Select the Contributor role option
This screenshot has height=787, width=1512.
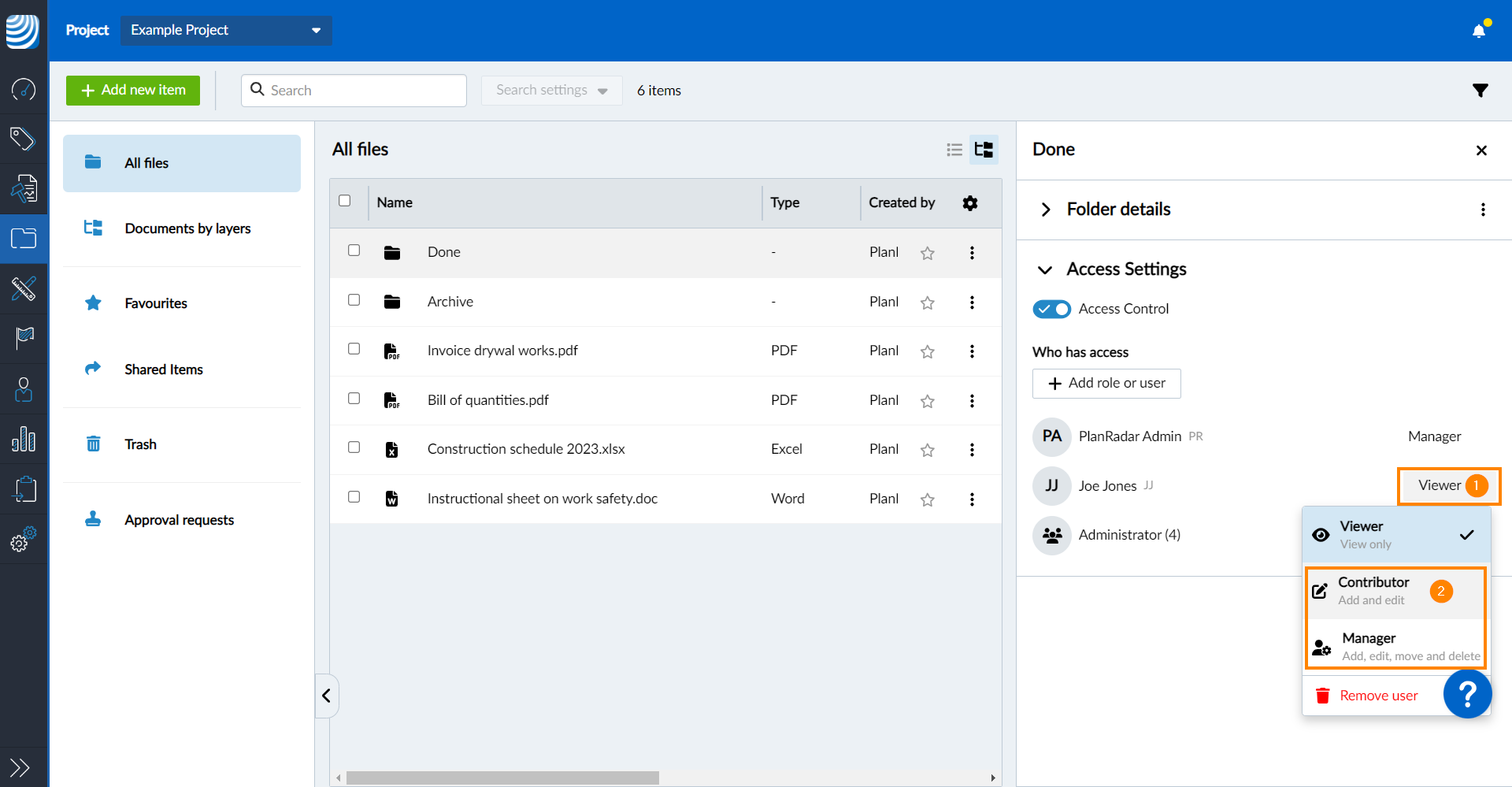pyautogui.click(x=1373, y=591)
